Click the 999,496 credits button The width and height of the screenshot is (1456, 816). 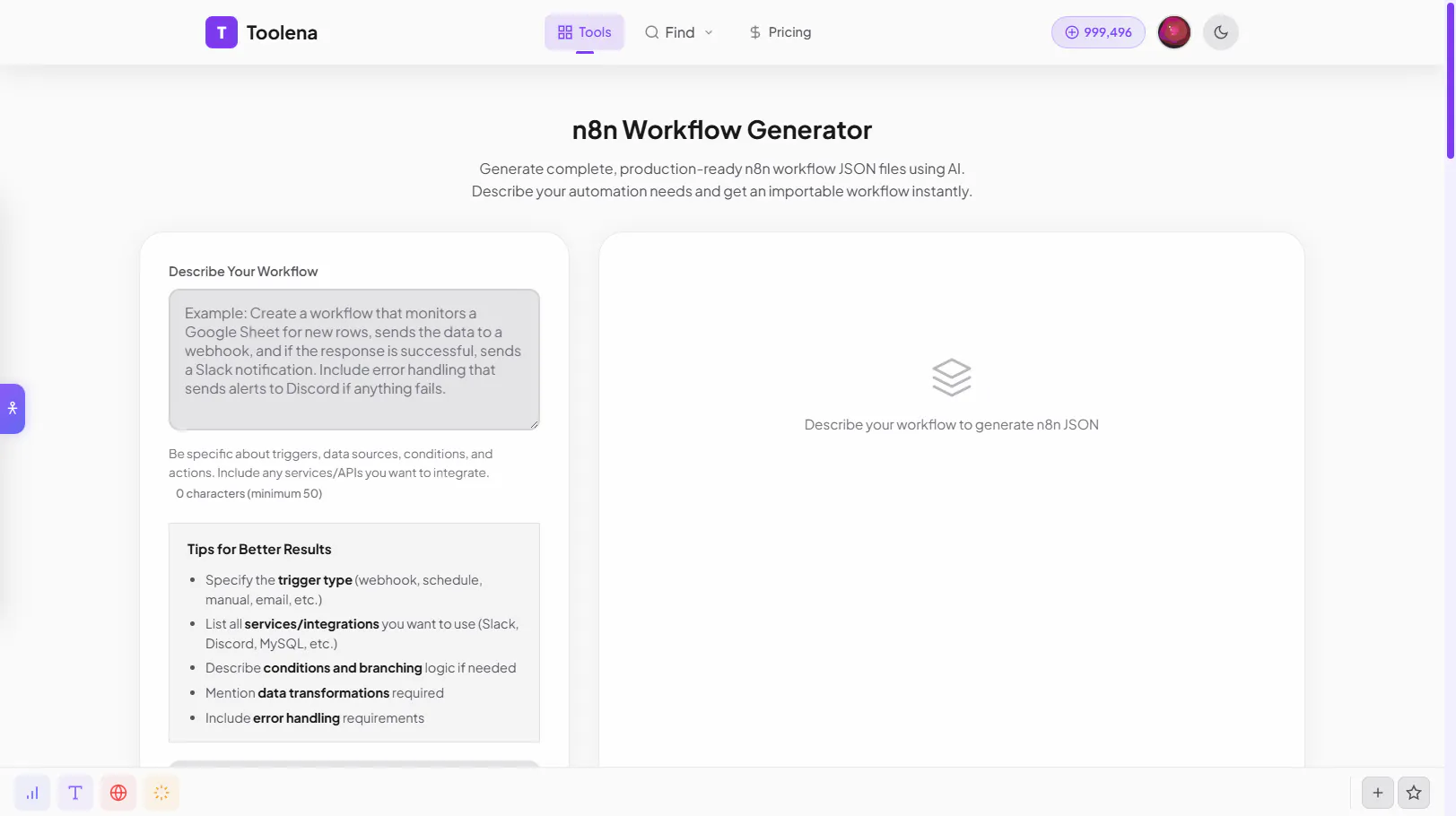coord(1098,32)
